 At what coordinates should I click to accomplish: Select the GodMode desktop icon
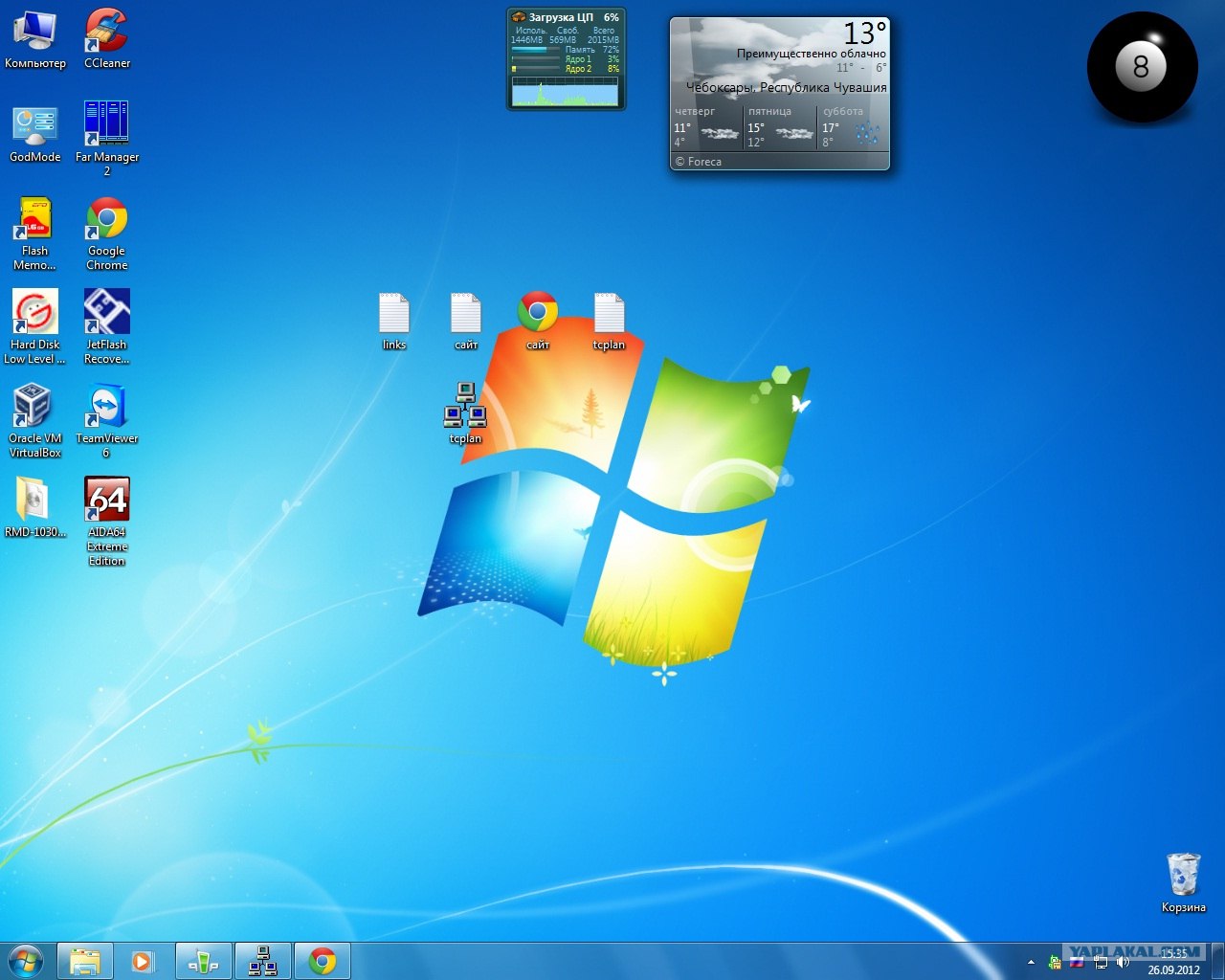[35, 133]
